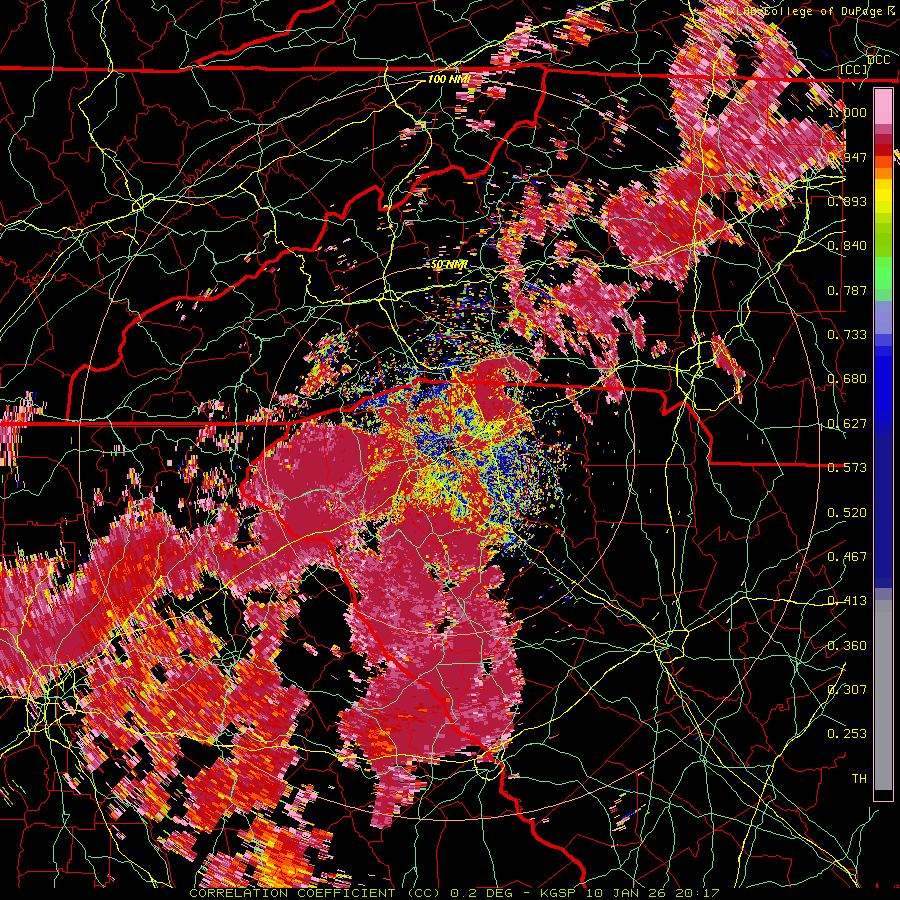Screen dimensions: 900x900
Task: Select the 0.840 scale value
Action: [847, 246]
